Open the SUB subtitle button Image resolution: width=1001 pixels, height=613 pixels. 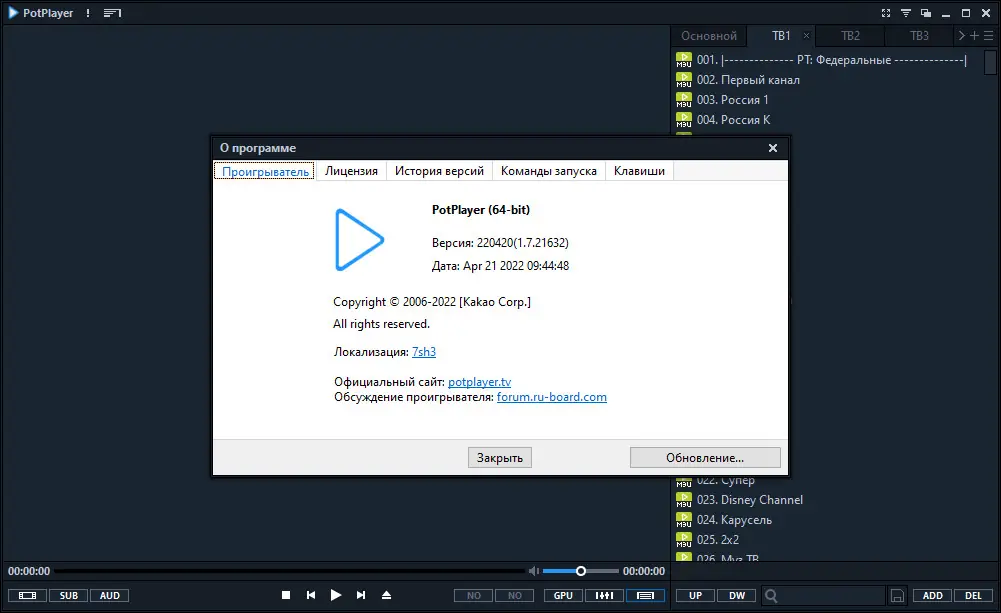(x=68, y=596)
